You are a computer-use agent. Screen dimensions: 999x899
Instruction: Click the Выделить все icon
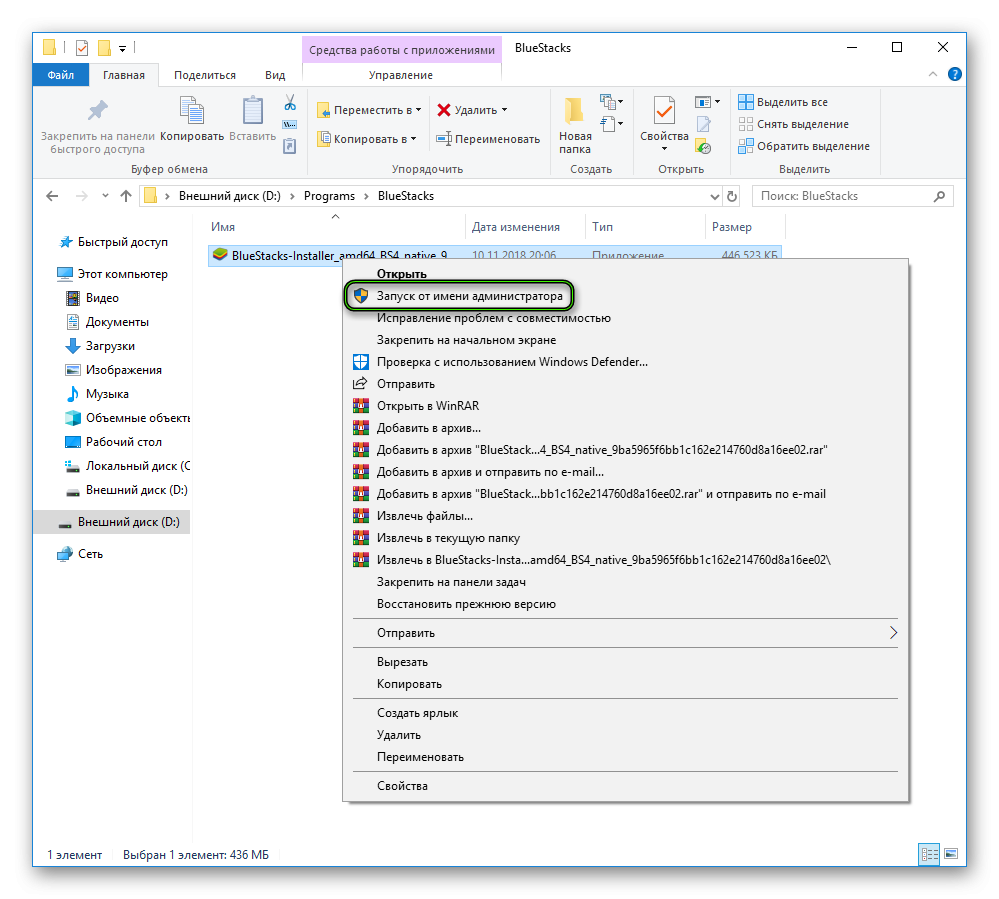click(745, 102)
